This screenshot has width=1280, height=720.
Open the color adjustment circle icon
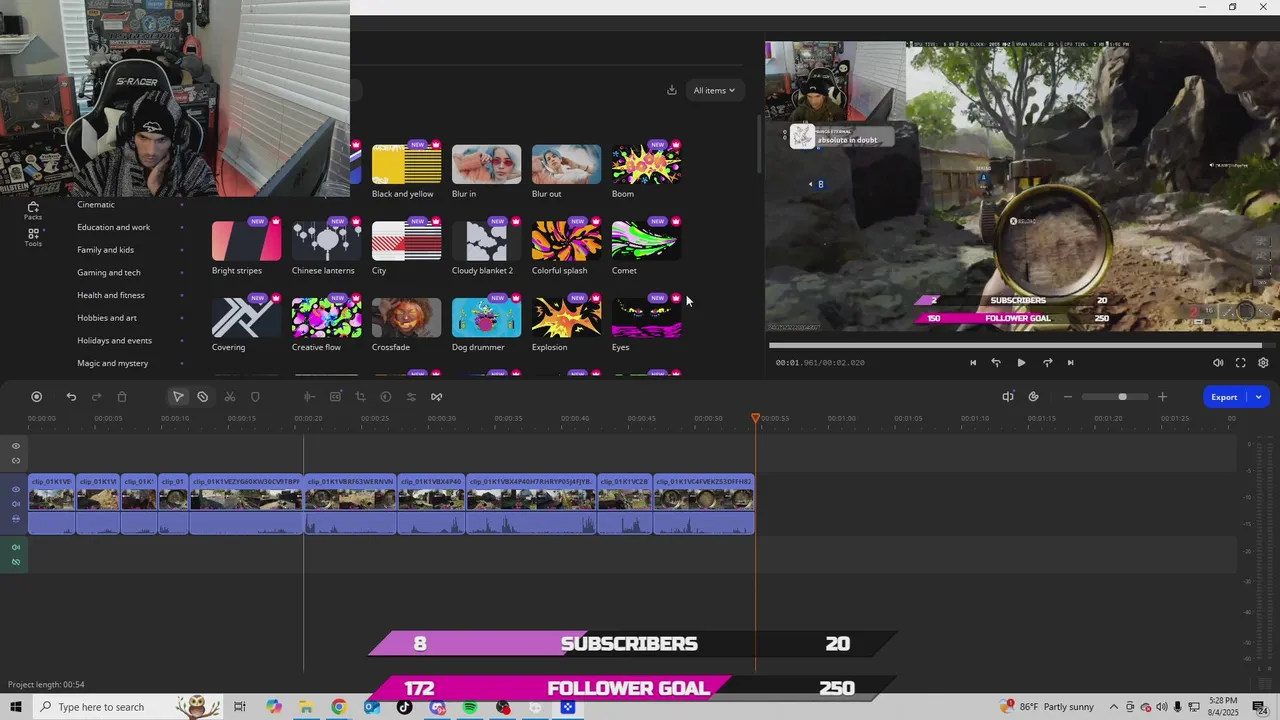pos(386,397)
